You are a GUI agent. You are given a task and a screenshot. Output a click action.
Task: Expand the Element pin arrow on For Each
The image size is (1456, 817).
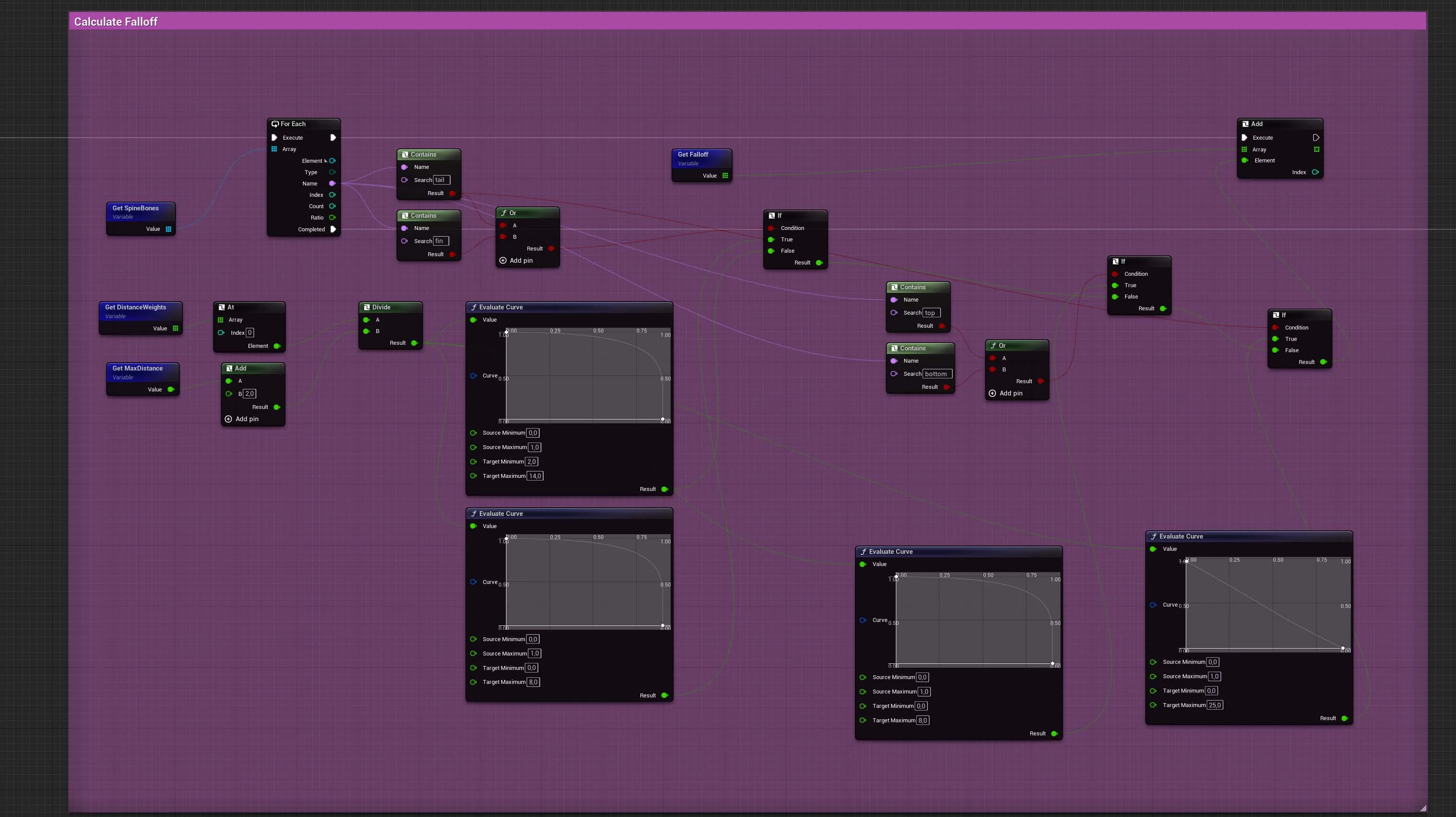tap(326, 161)
